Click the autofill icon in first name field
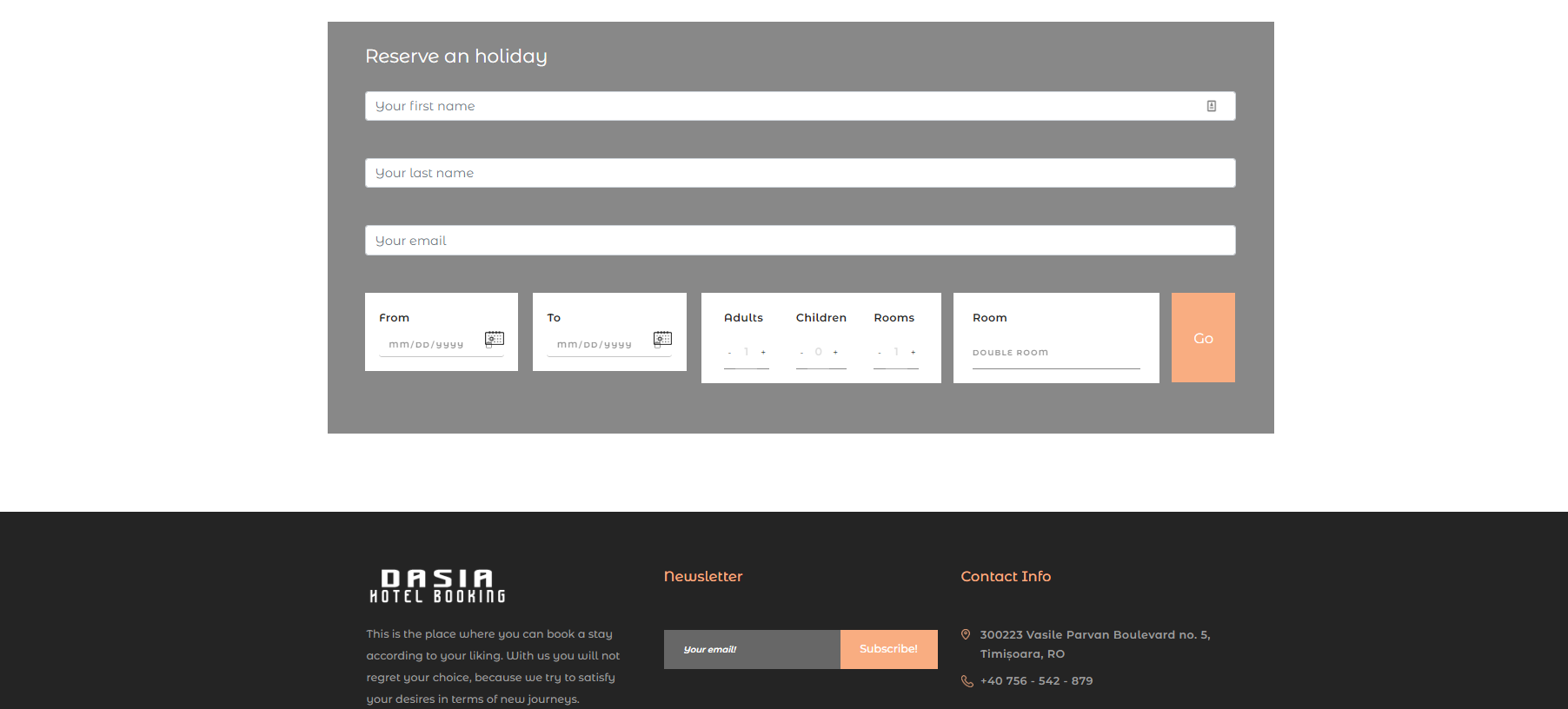This screenshot has height=709, width=1568. pyautogui.click(x=1211, y=106)
